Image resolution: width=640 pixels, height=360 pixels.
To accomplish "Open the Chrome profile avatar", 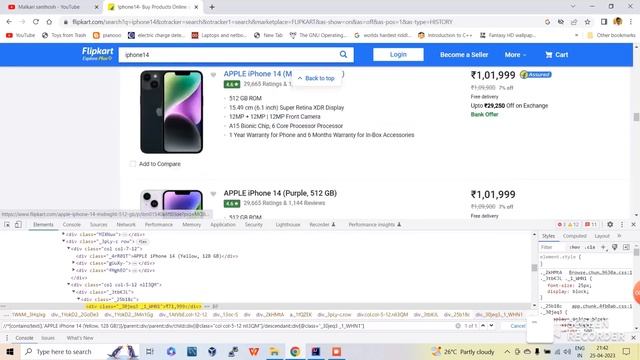I will click(618, 22).
